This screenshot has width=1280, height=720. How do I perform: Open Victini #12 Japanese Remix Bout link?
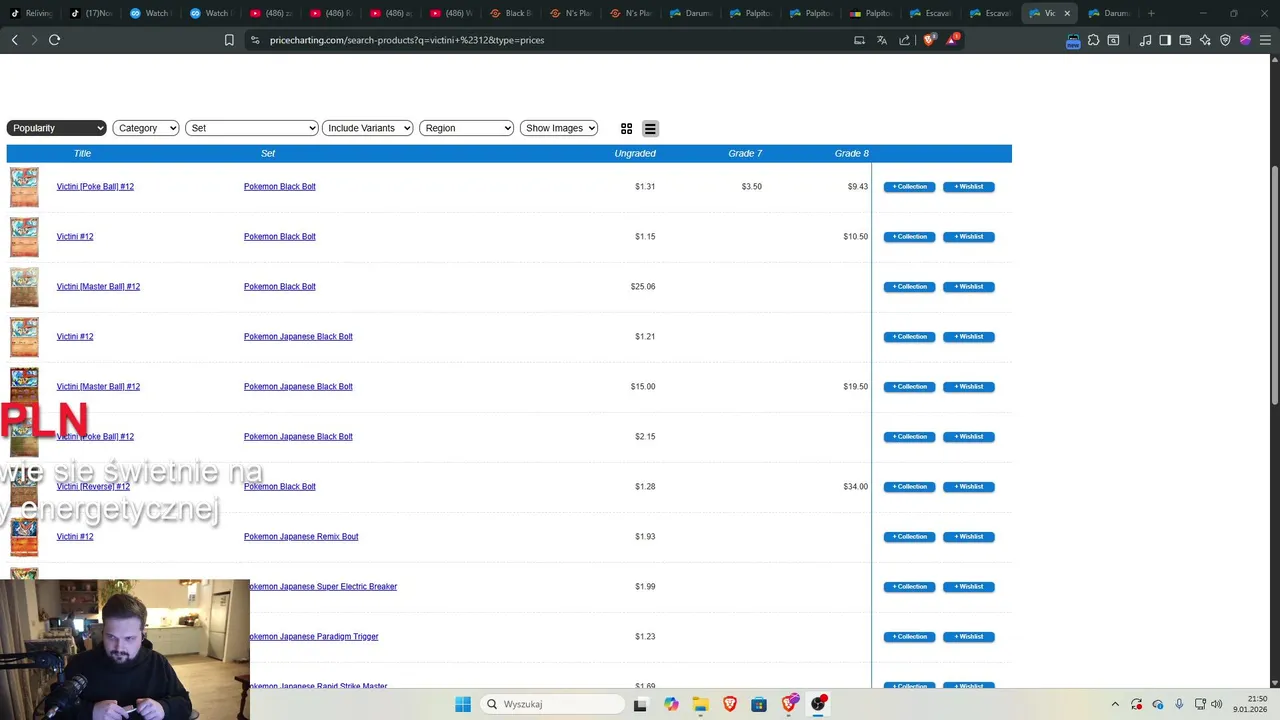(75, 537)
